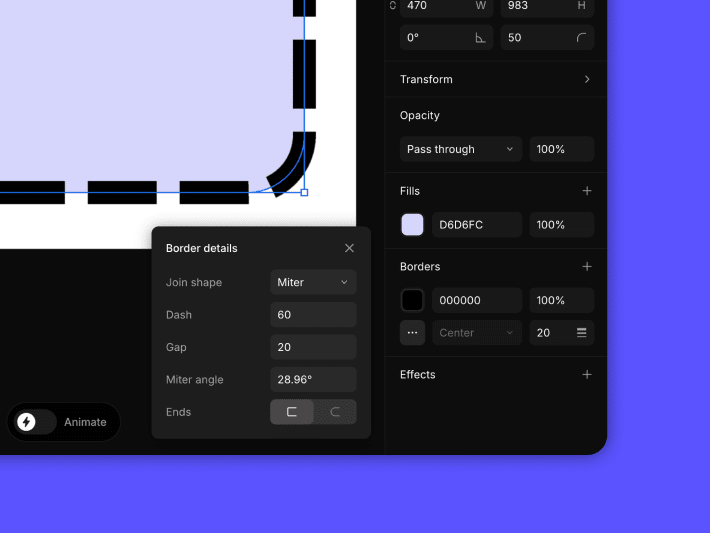Screen dimensions: 710x533
Task: Edit the D6D6FC fill hex field
Action: click(477, 225)
